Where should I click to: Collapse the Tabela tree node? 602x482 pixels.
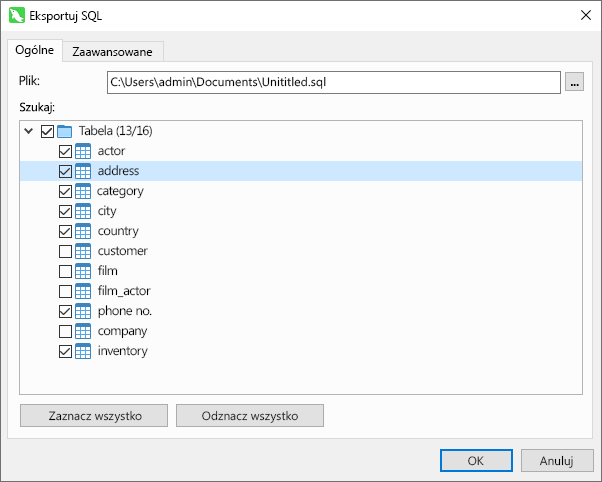coord(28,131)
